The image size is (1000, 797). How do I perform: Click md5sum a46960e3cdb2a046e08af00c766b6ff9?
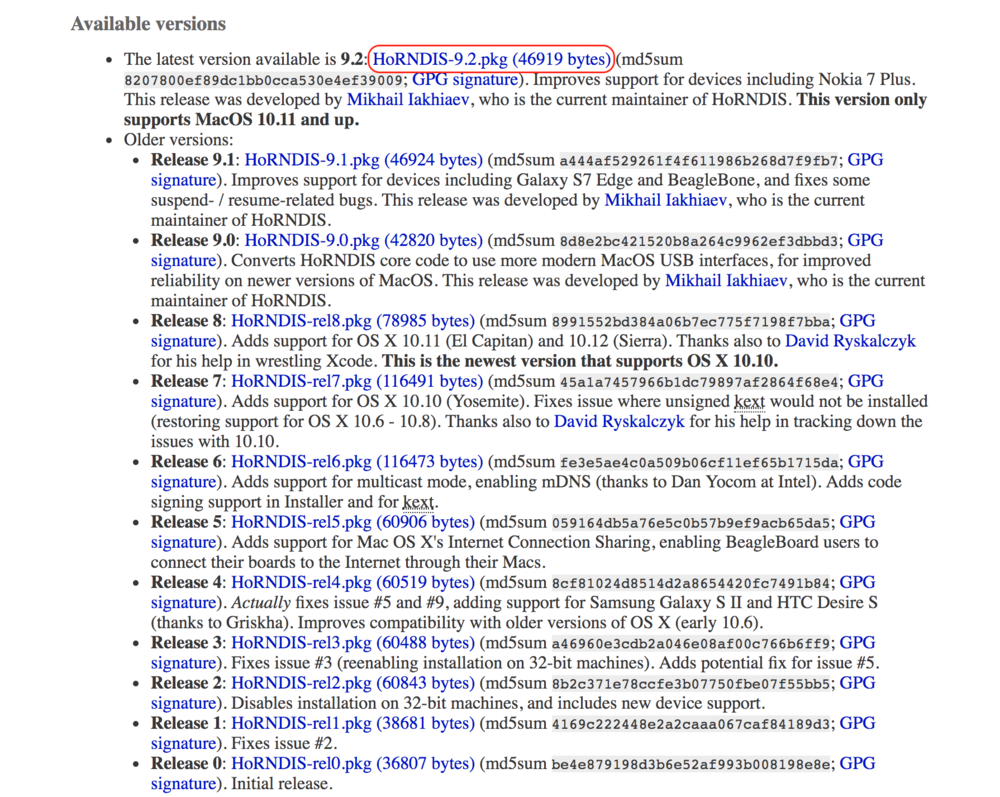pos(691,643)
